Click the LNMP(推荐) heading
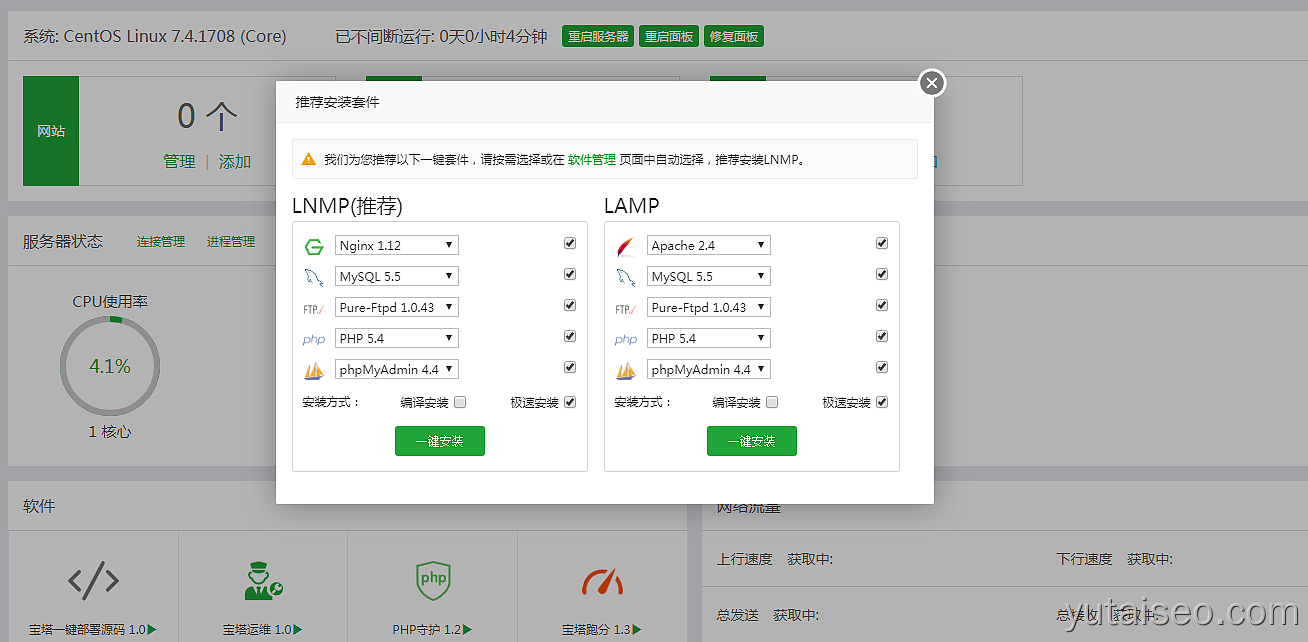This screenshot has width=1308, height=642. [347, 206]
